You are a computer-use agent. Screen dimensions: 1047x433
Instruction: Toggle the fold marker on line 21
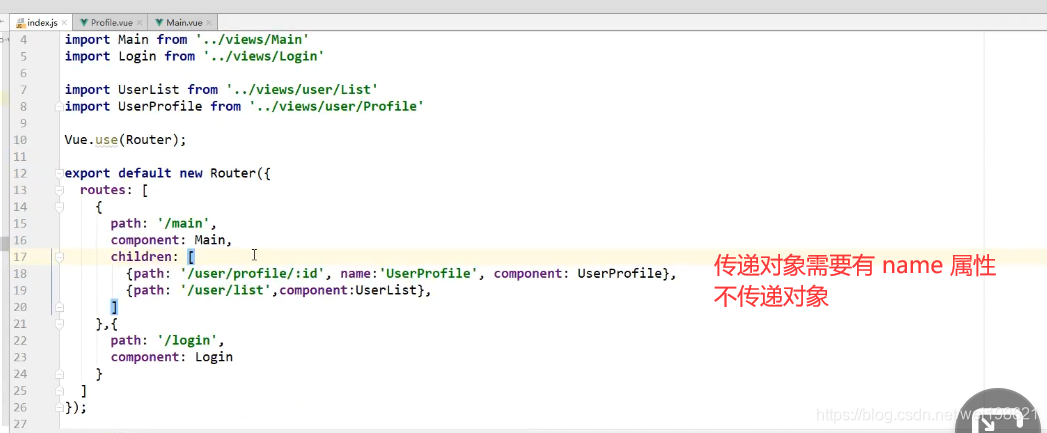pos(59,323)
